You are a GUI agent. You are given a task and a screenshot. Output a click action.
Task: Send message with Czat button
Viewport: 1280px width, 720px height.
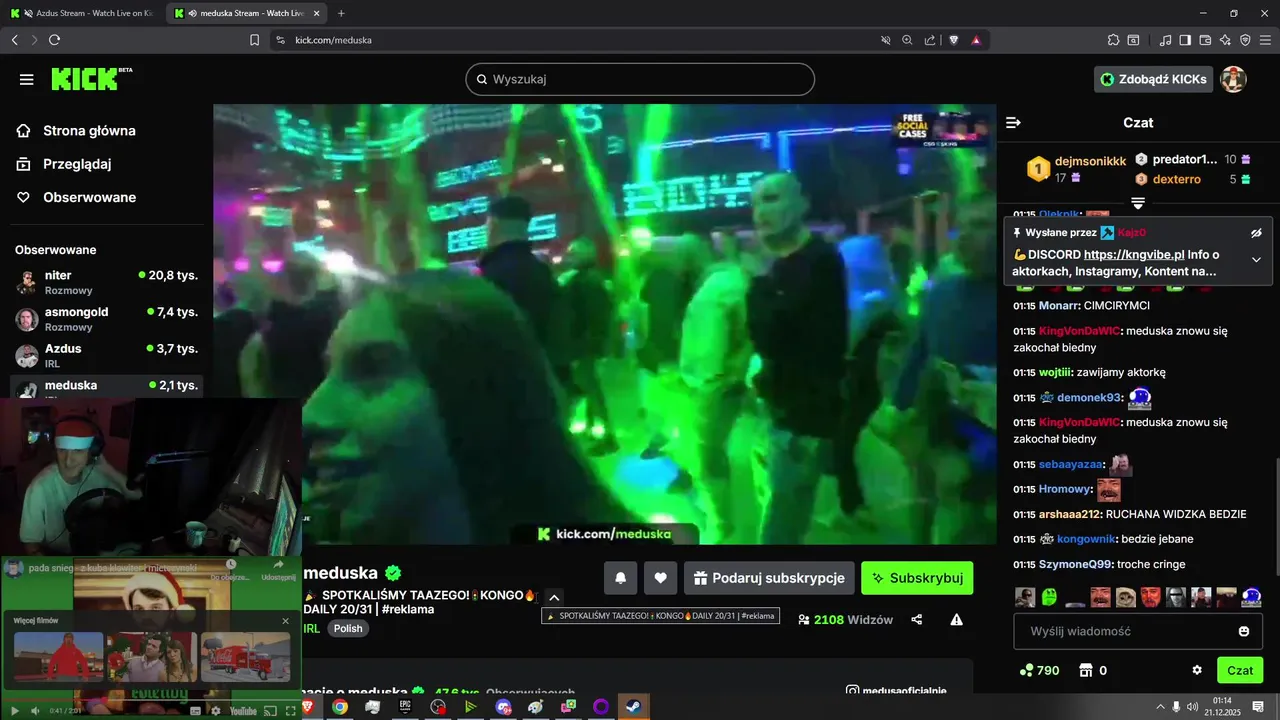[1240, 670]
